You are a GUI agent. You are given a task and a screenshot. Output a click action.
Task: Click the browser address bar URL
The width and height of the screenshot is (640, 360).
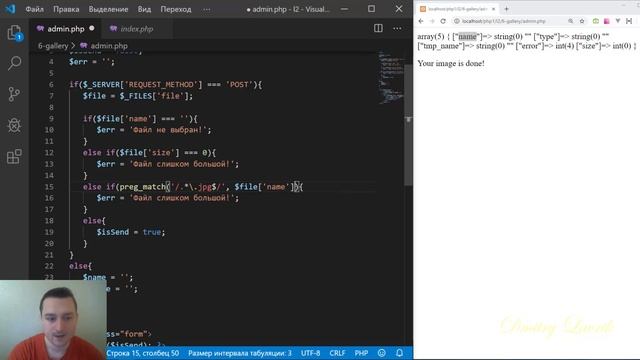coord(504,21)
